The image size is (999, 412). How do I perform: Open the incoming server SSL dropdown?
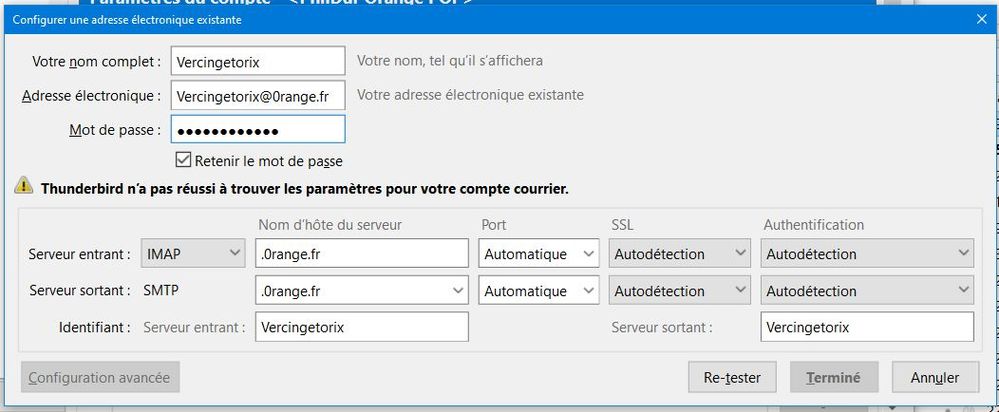679,254
